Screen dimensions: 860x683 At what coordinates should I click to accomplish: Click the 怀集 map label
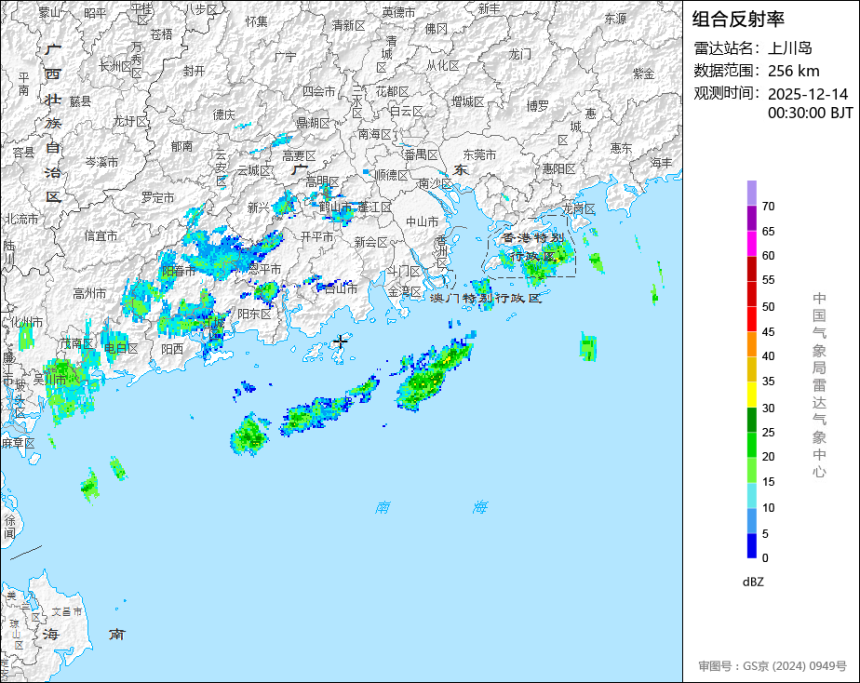point(256,21)
